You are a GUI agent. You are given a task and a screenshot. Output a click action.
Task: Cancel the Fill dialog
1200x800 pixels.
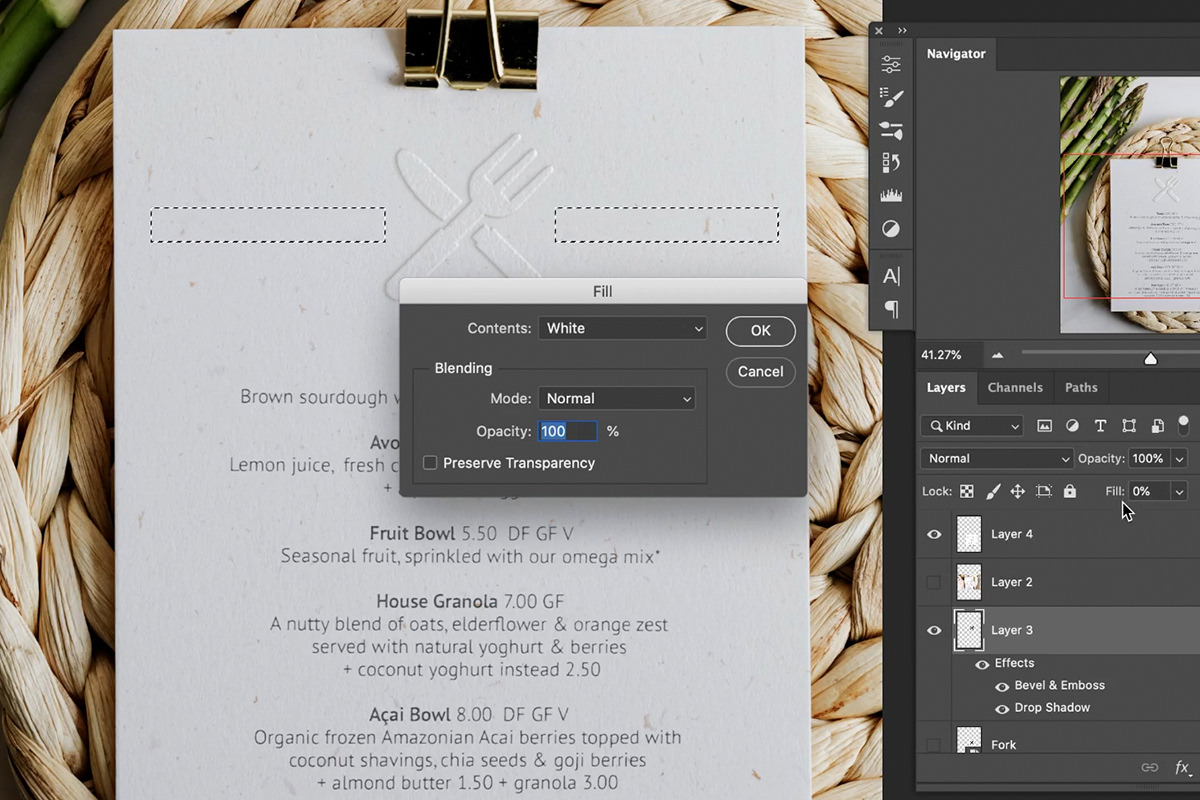coord(760,371)
